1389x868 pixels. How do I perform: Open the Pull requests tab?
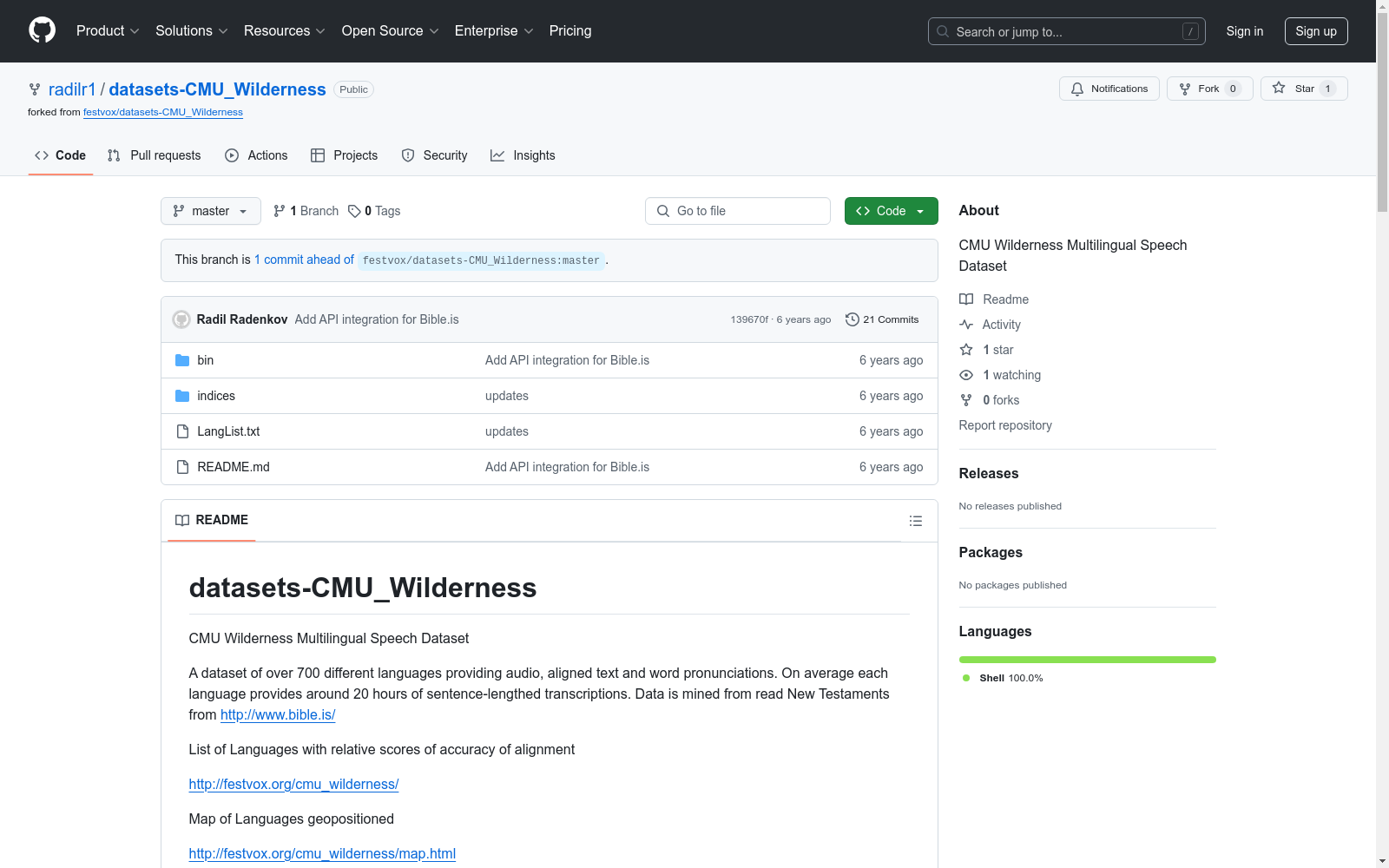click(x=155, y=155)
